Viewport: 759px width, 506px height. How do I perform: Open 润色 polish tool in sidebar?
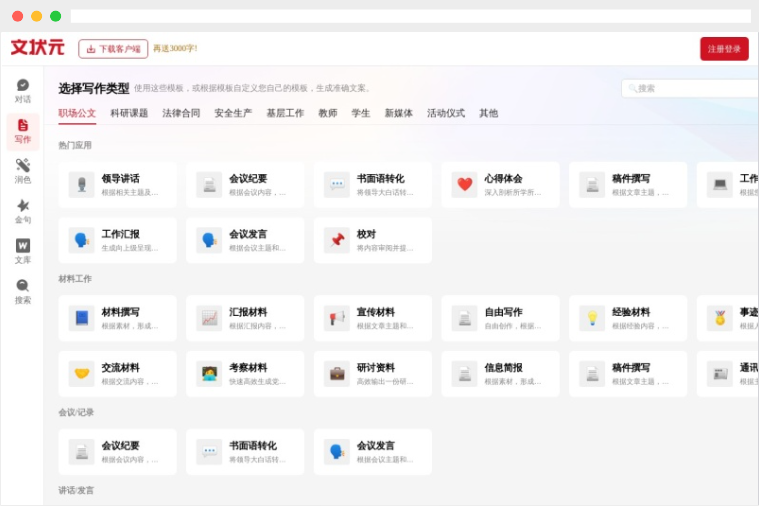tap(22, 171)
